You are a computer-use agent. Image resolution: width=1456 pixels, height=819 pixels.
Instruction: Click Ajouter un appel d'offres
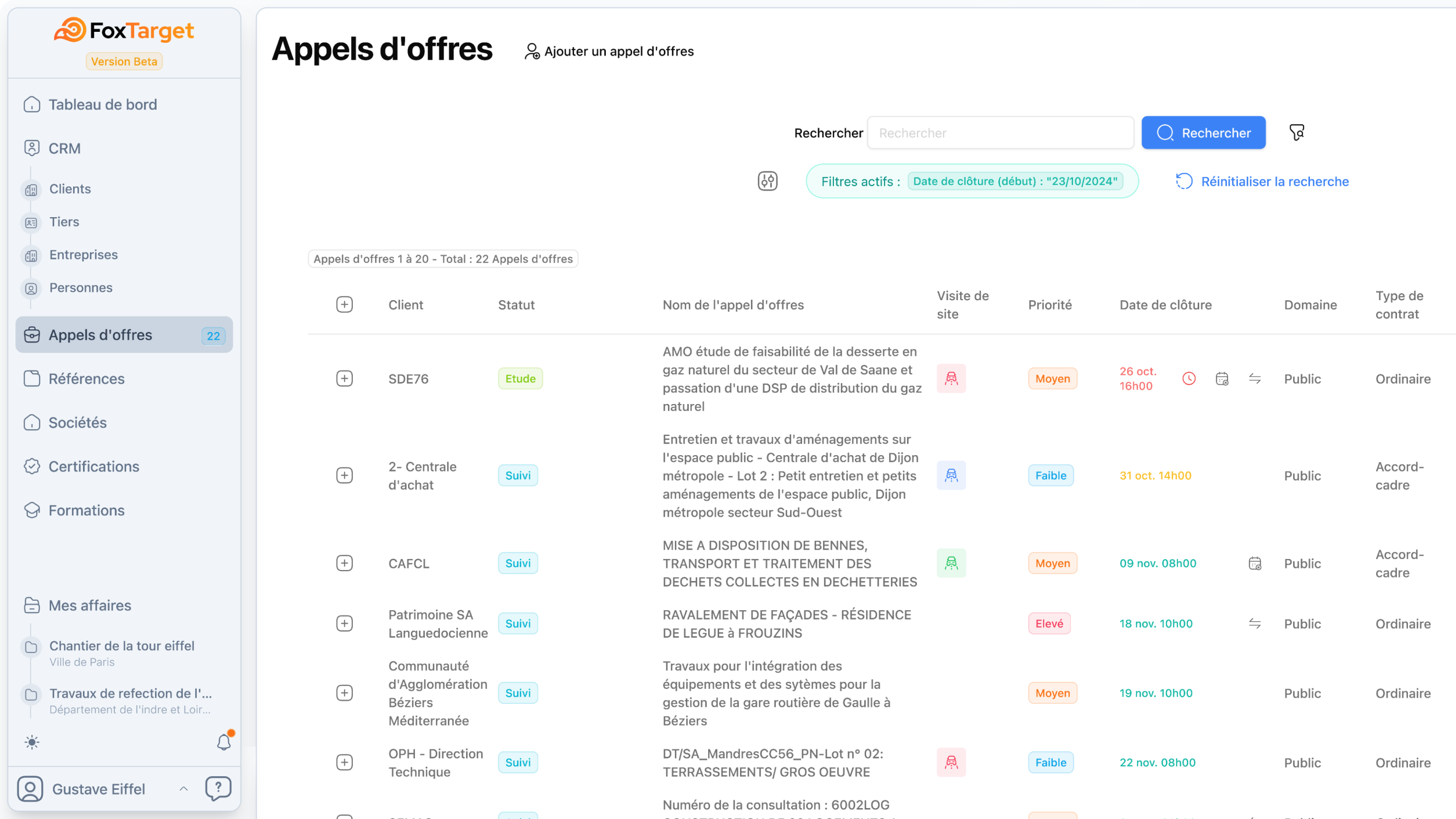pos(608,52)
